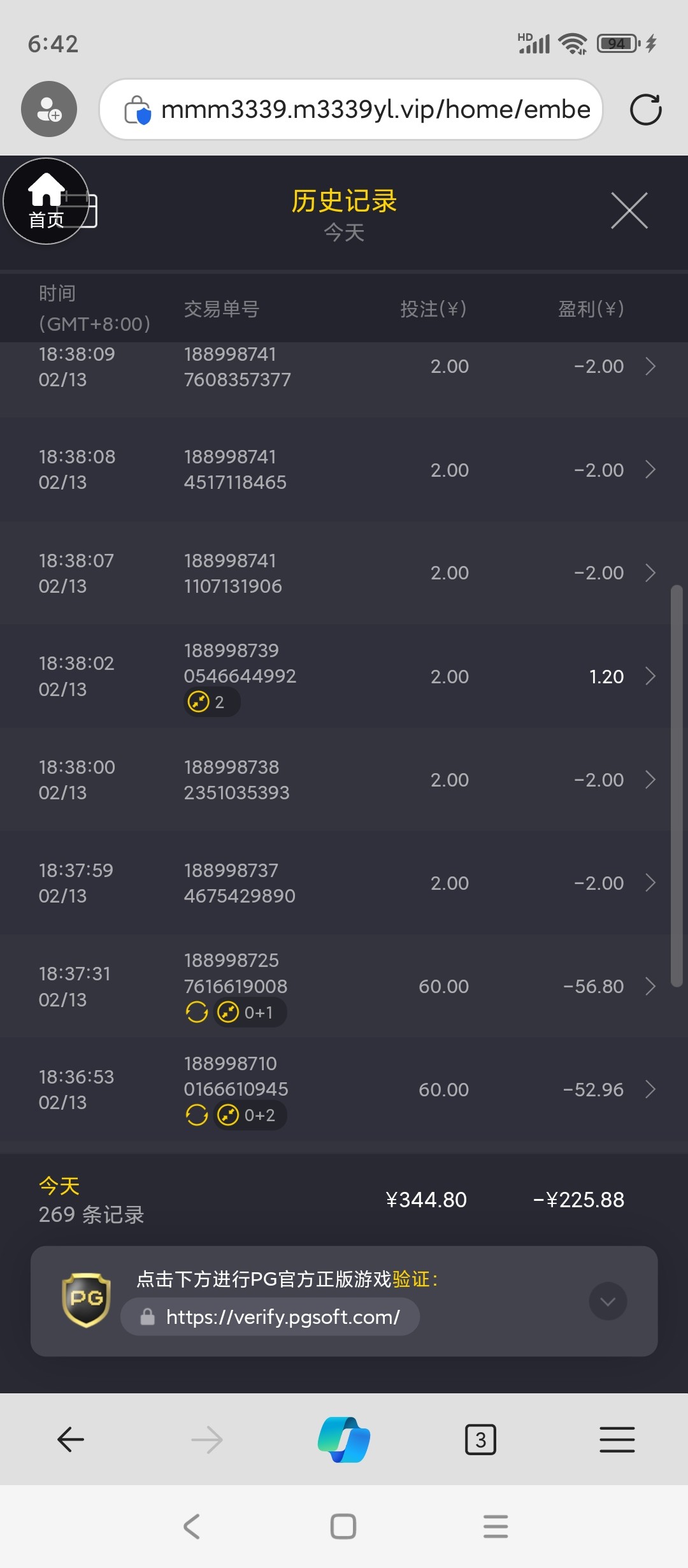Open the Copilot assistant icon

pos(344,1439)
